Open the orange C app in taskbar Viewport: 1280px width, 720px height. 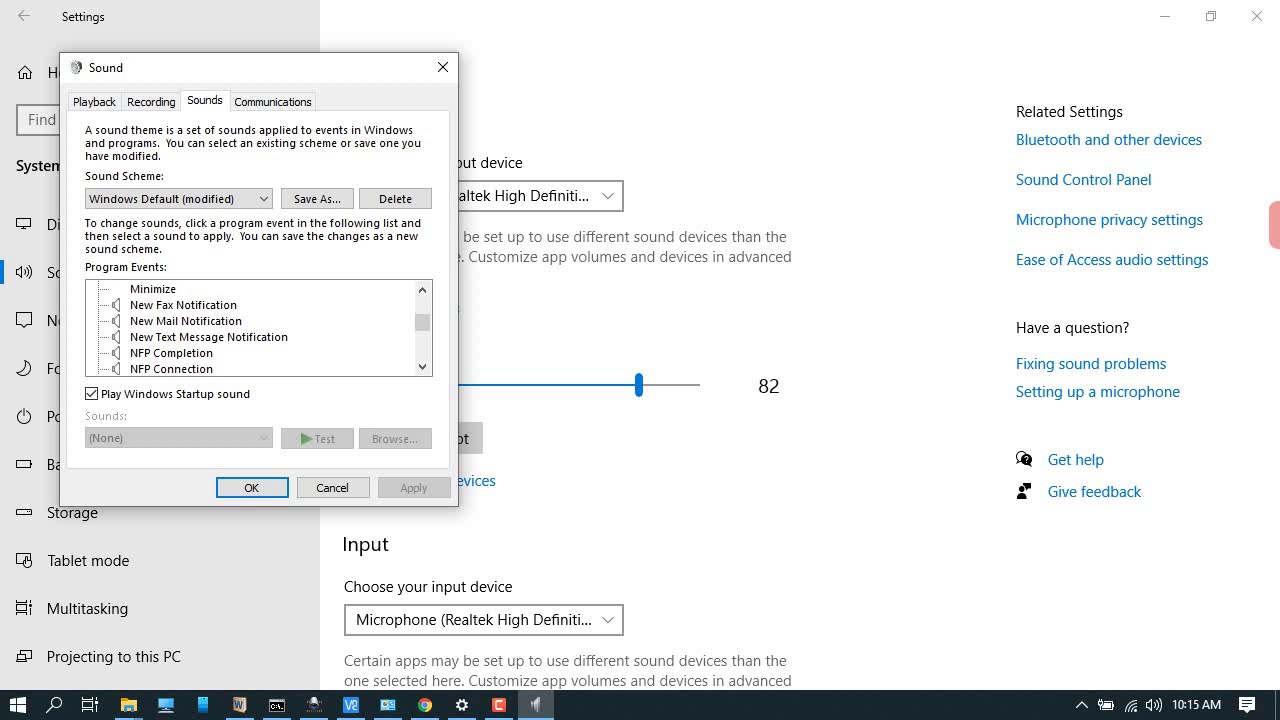(x=499, y=705)
